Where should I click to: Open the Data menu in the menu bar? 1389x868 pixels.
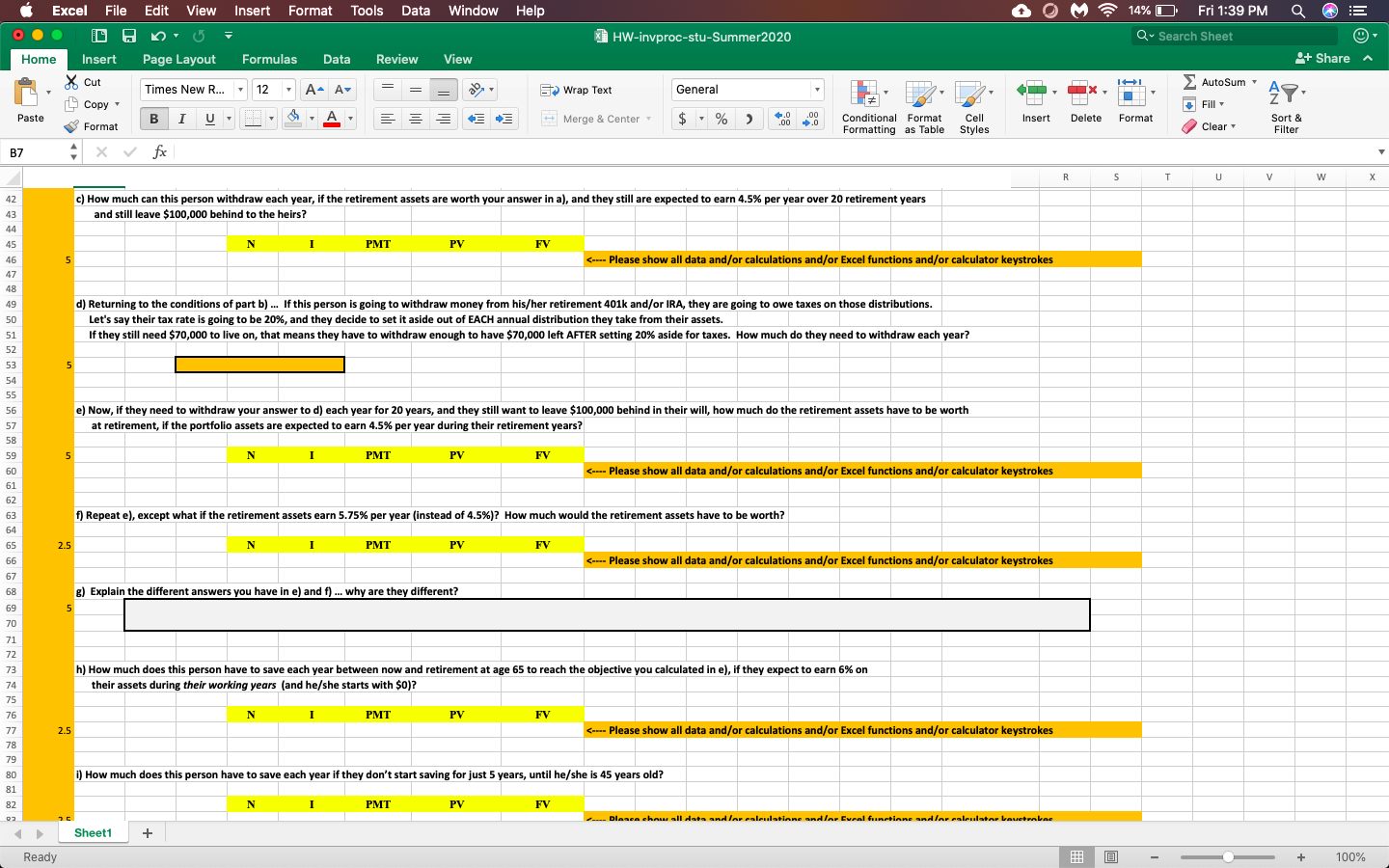click(x=415, y=11)
